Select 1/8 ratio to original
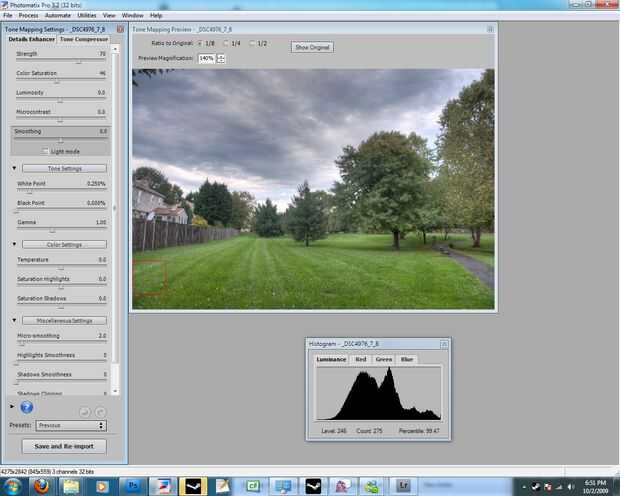The width and height of the screenshot is (620, 496). point(200,43)
